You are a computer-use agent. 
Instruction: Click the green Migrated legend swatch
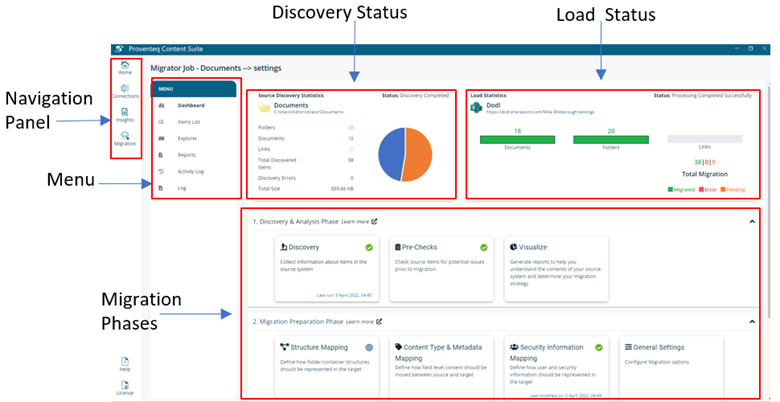[670, 189]
